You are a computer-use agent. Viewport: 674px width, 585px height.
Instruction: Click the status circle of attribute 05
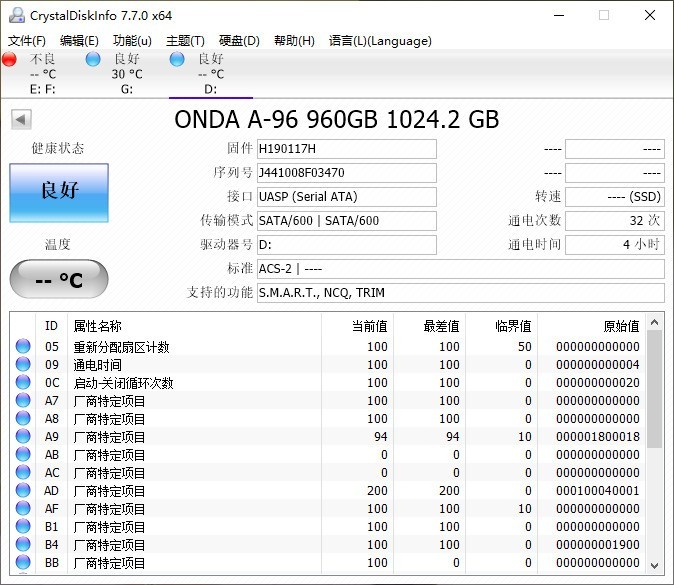click(x=23, y=346)
